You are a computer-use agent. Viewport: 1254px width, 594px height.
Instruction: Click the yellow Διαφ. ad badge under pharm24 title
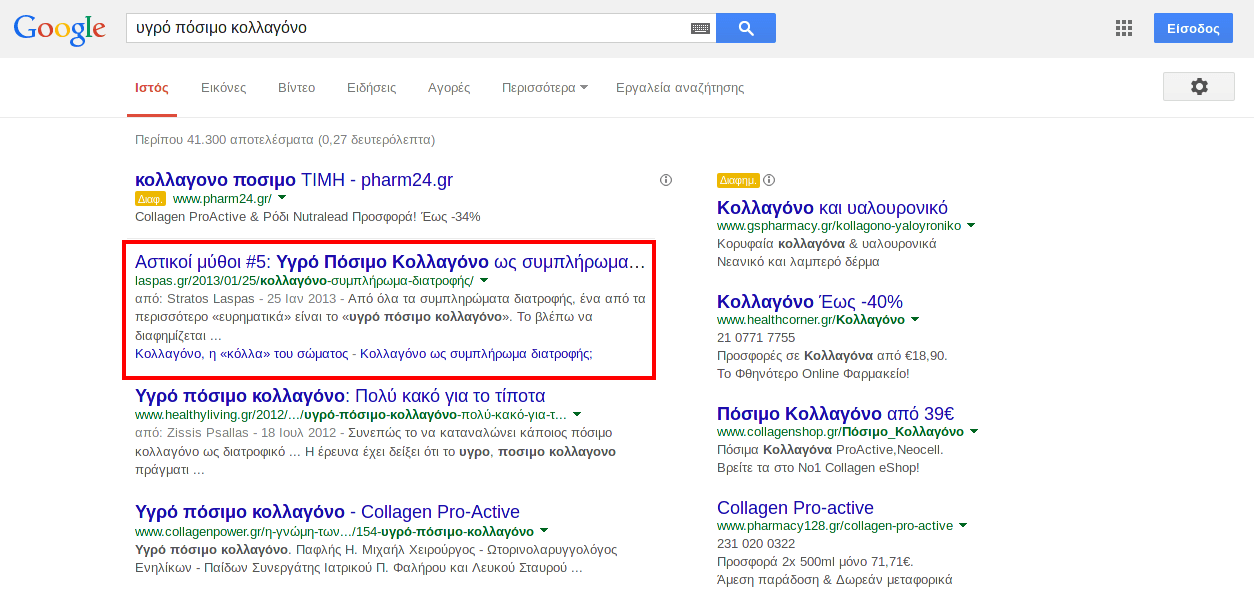[x=151, y=198]
